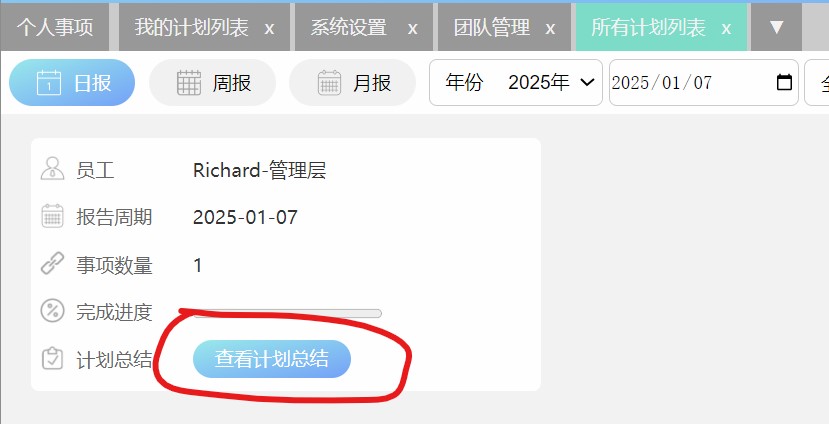The height and width of the screenshot is (424, 829).
Task: Select the 日报 daily report view
Action: point(72,82)
